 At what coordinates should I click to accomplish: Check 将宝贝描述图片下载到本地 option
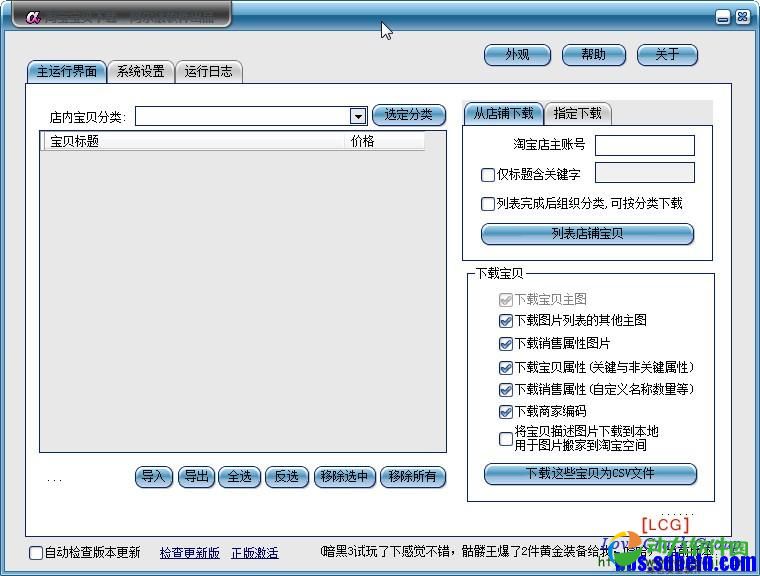(x=506, y=438)
